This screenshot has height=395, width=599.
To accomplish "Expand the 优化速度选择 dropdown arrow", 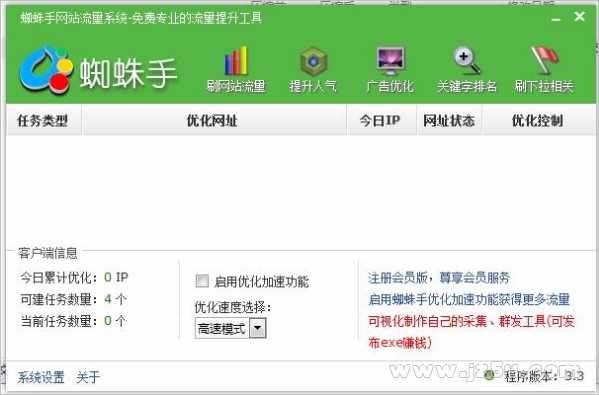I will (x=258, y=328).
